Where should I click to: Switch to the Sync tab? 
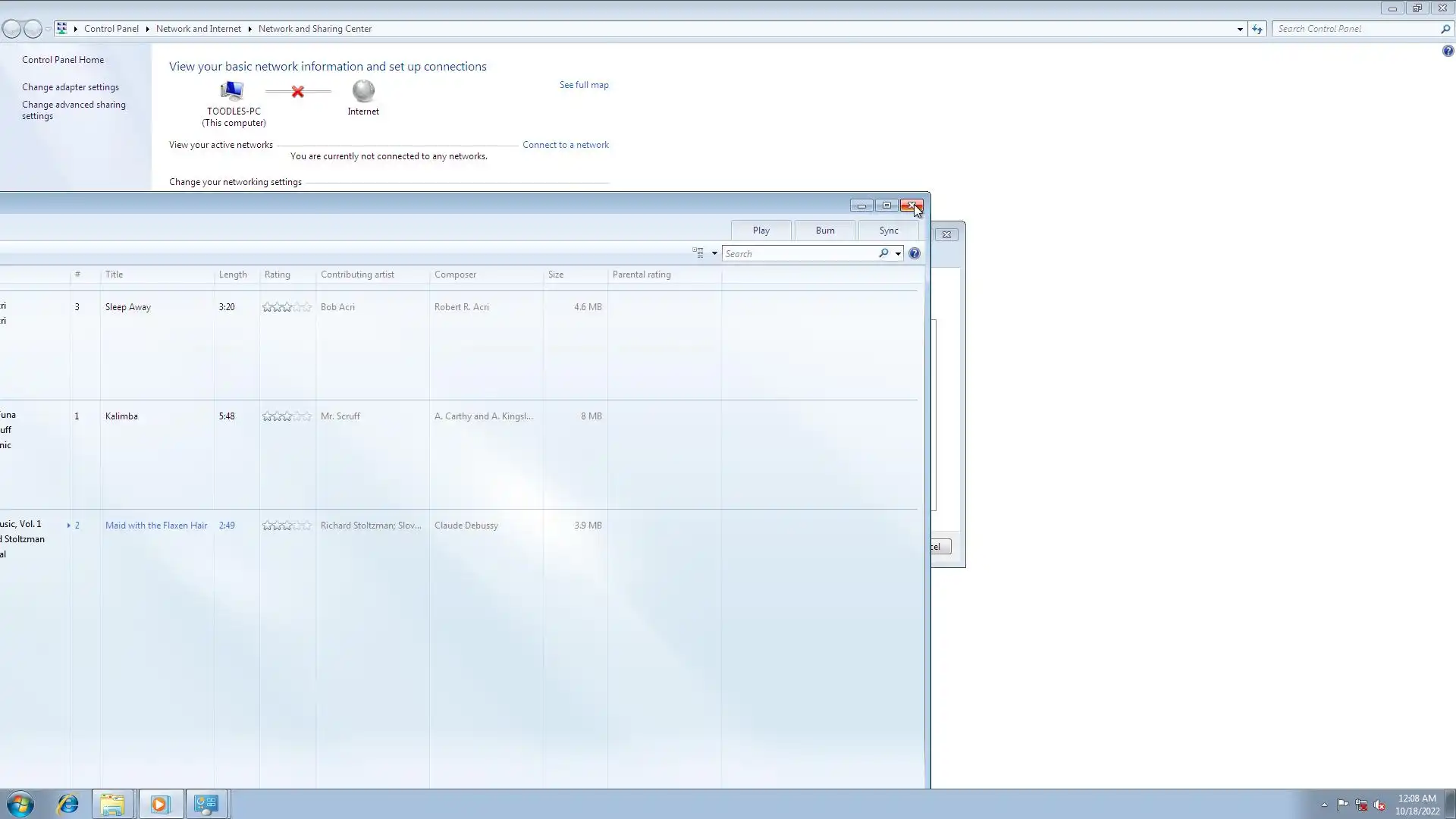[889, 231]
